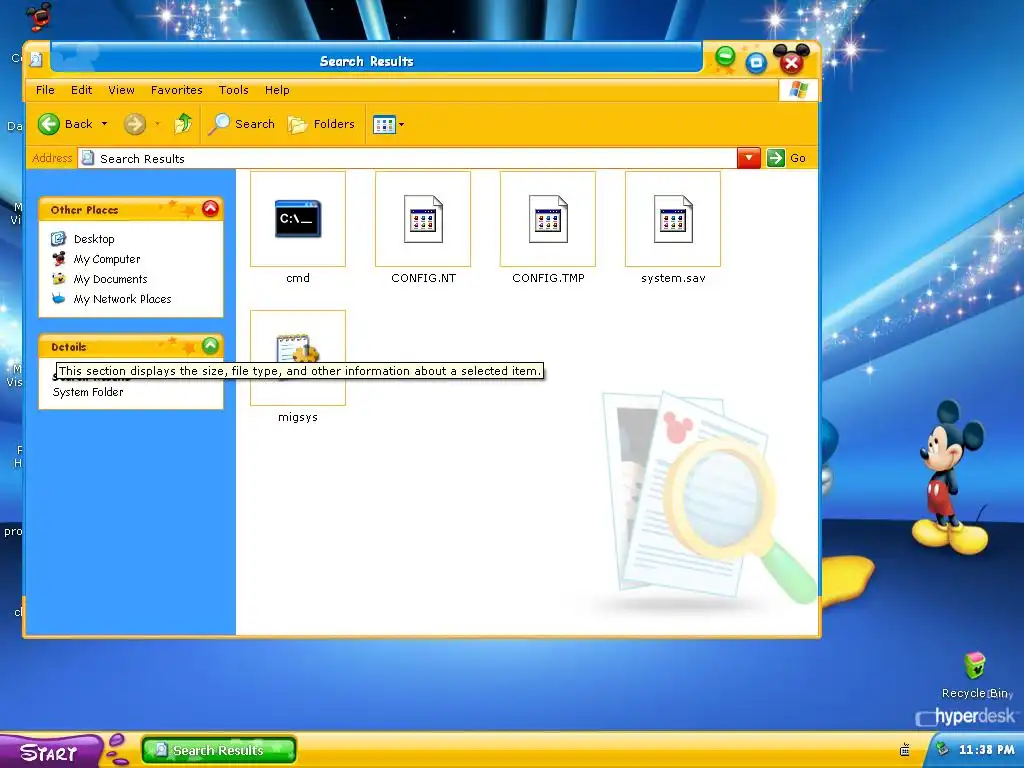Click the My Network Places sidebar icon
The height and width of the screenshot is (768, 1024).
click(x=59, y=298)
